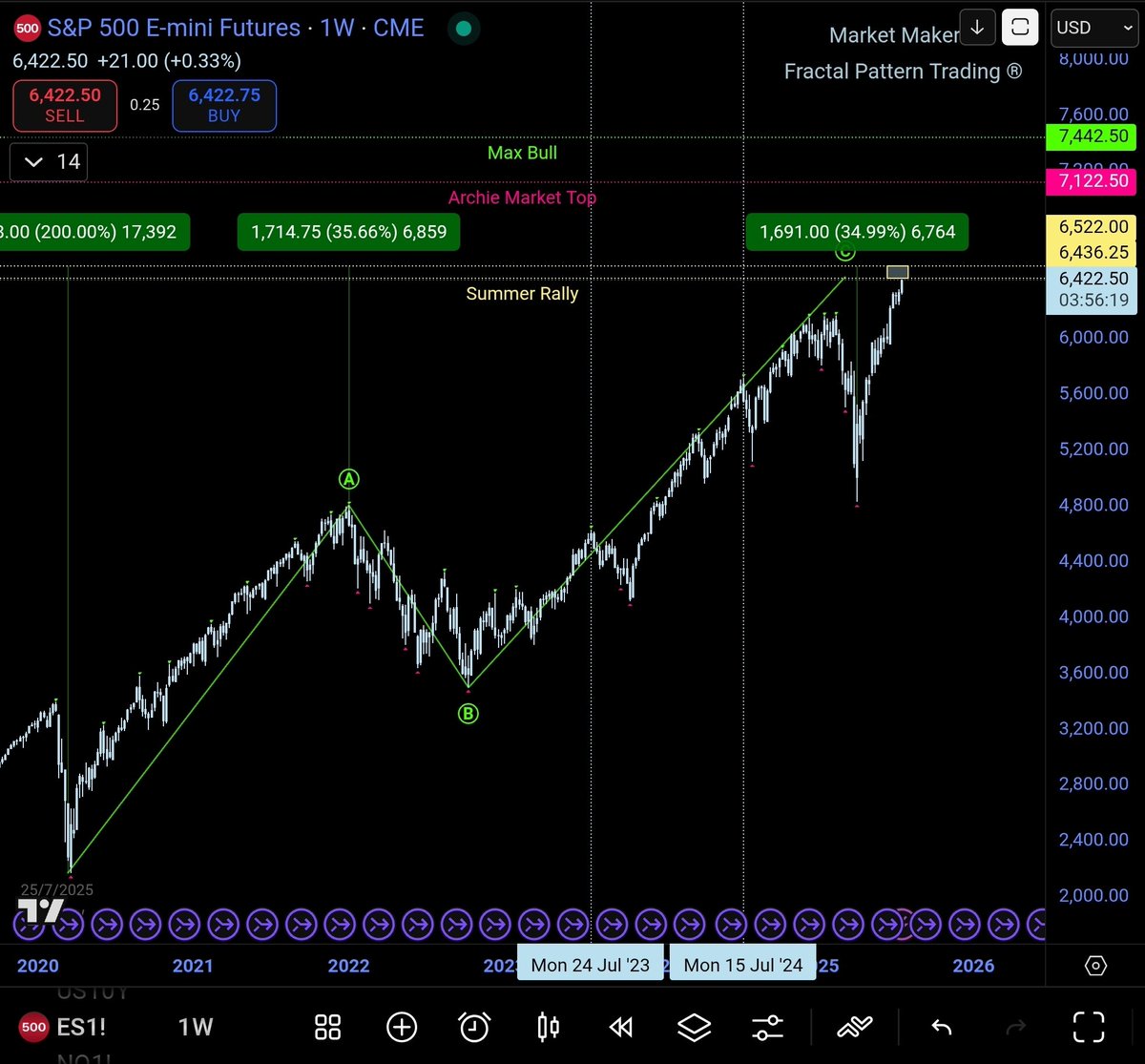The height and width of the screenshot is (1064, 1145).
Task: Tap the 1,691.00 (34.99%) 6,764 measurement label
Action: (857, 232)
